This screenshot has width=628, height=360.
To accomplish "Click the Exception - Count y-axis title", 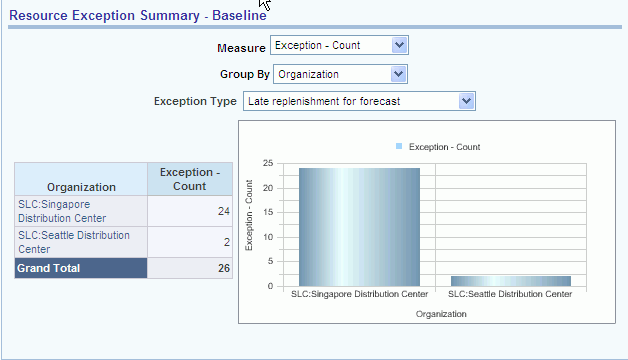I will pyautogui.click(x=249, y=215).
